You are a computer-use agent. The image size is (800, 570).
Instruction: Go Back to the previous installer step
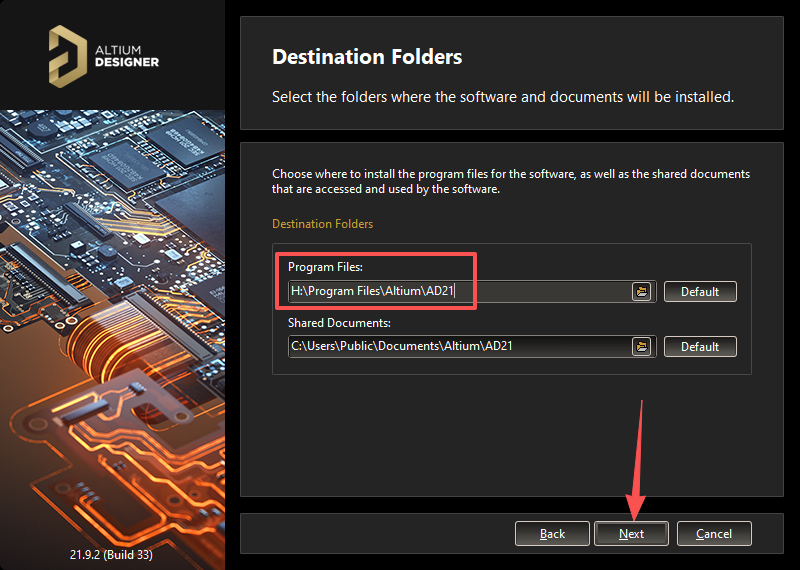[552, 534]
